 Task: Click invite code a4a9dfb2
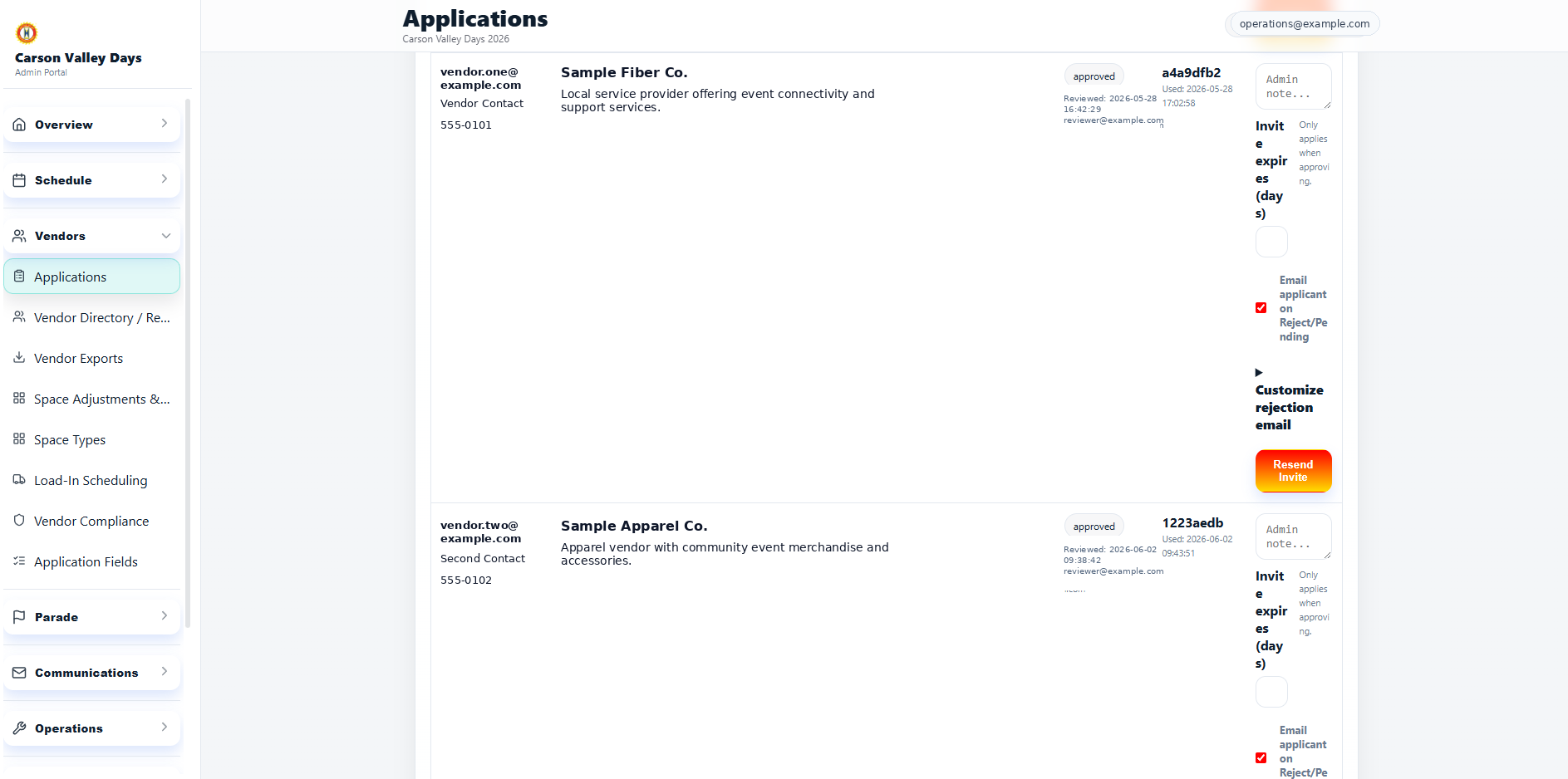[x=1191, y=73]
